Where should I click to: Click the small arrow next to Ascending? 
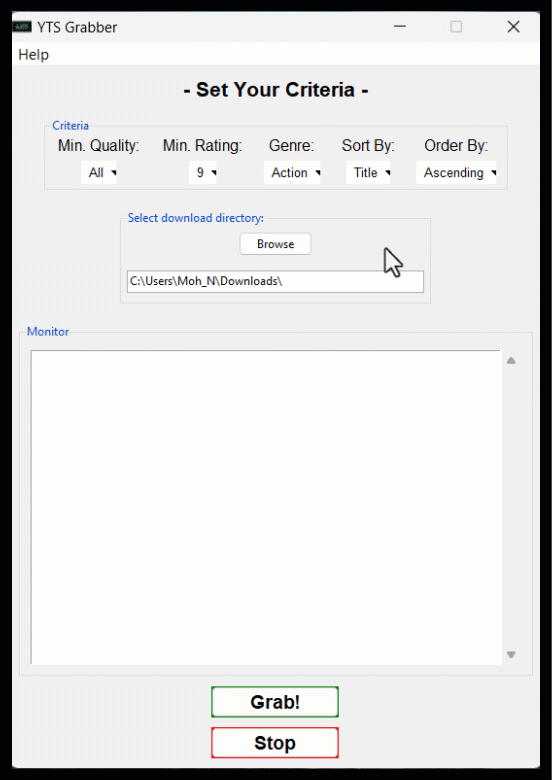click(x=493, y=173)
